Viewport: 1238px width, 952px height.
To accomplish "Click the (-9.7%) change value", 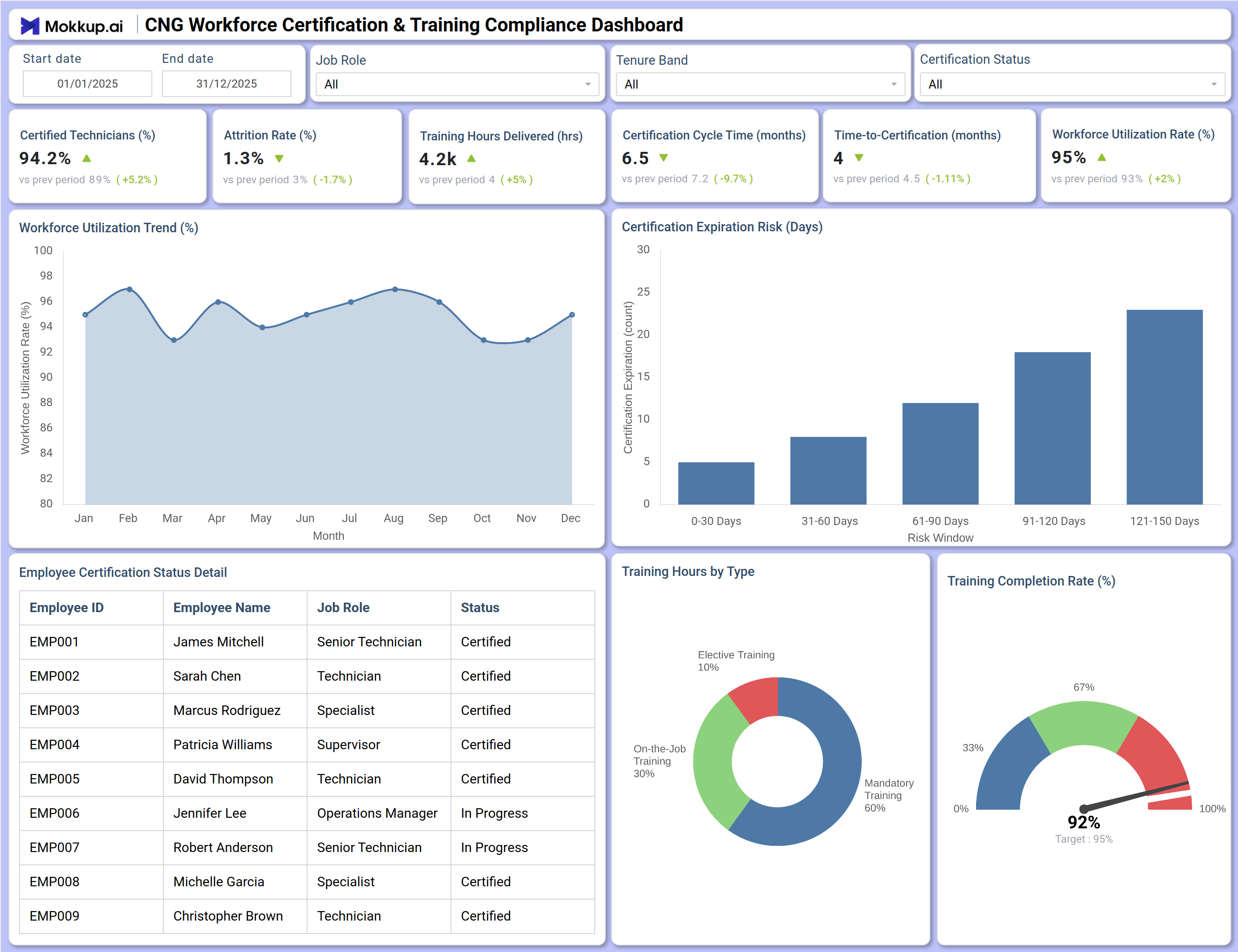I will coord(733,178).
